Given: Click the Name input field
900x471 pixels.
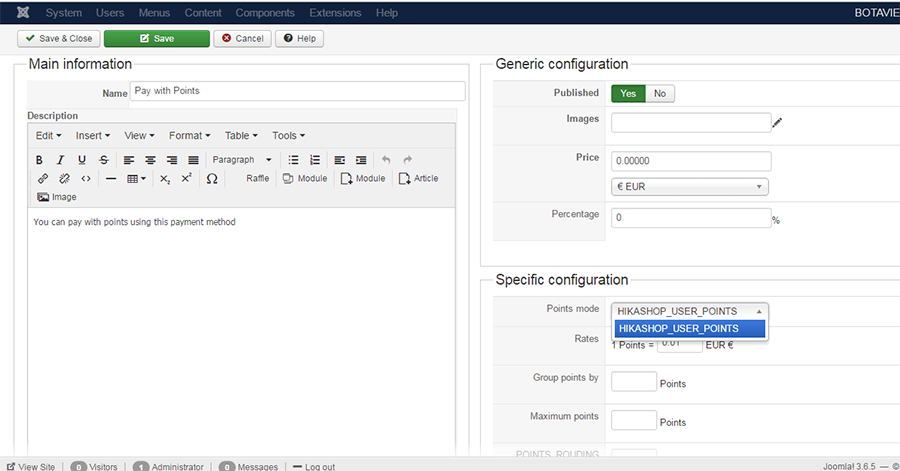Looking at the screenshot, I should (x=297, y=91).
